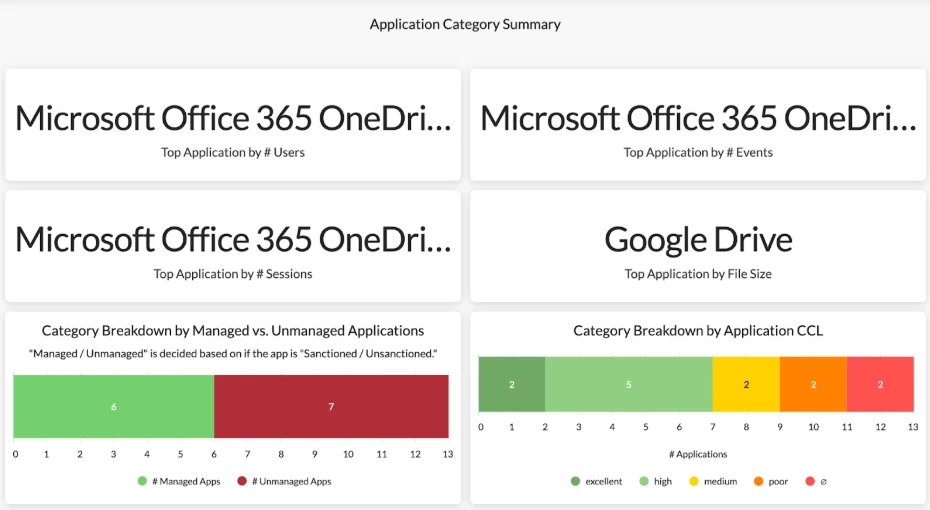This screenshot has height=510, width=930.
Task: Click 'Top Application by # Events' caption
Action: (698, 152)
